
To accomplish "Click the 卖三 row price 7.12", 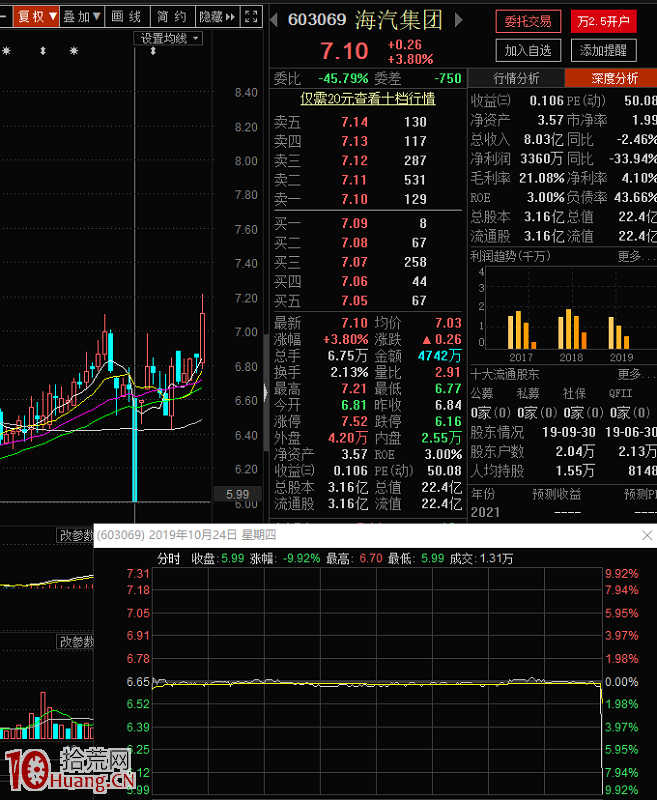I will 355,161.
